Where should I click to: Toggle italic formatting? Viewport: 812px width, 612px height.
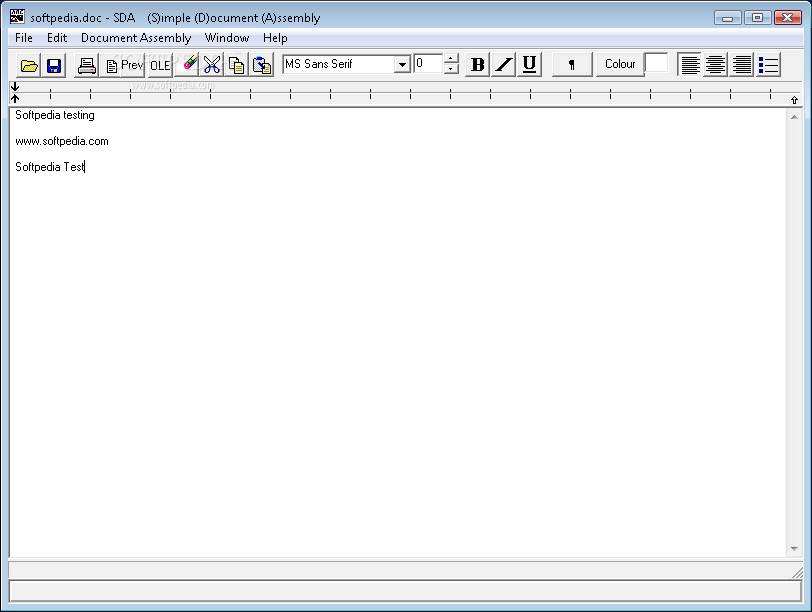point(503,65)
